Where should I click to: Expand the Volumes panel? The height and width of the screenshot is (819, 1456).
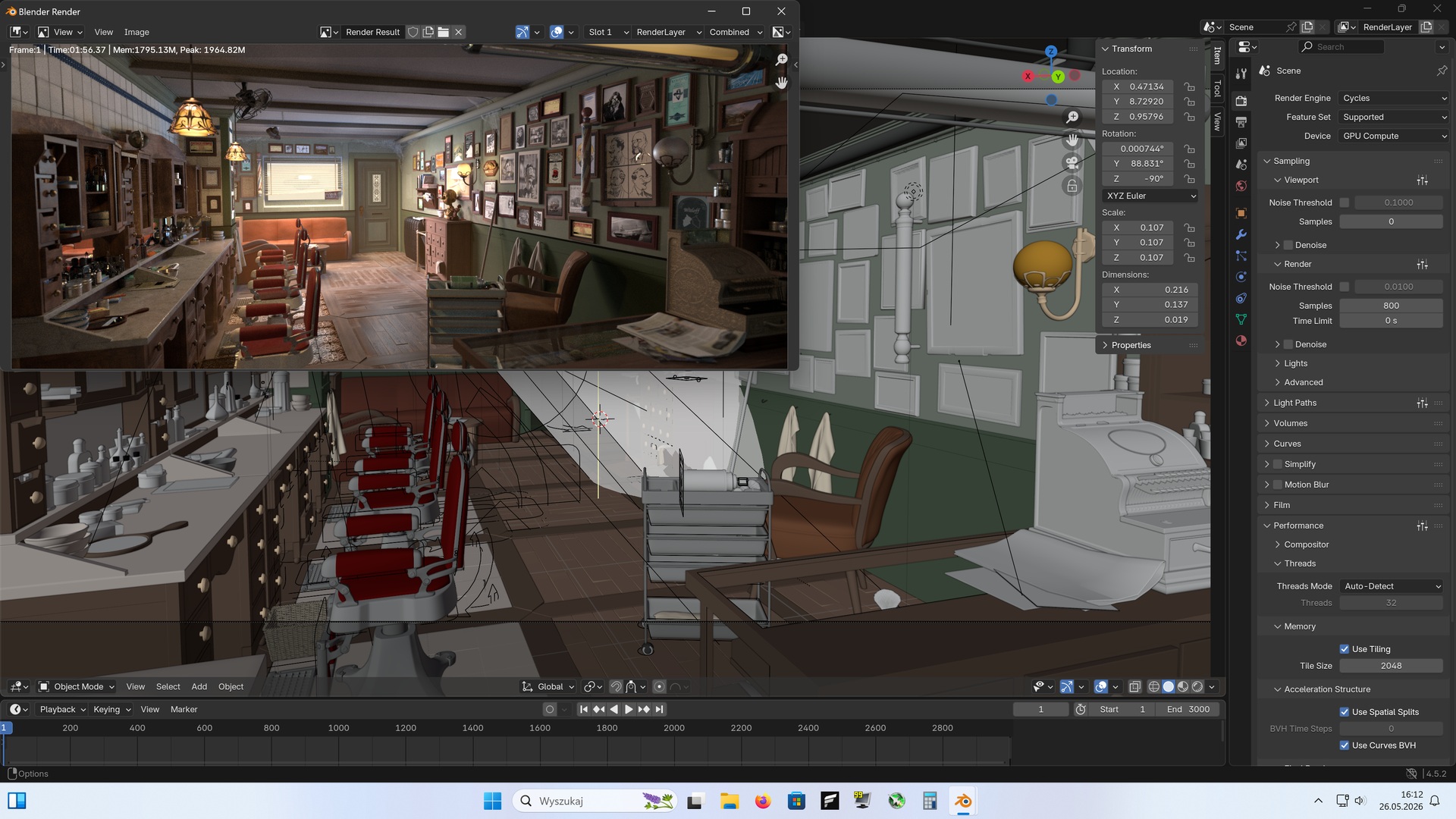1290,423
